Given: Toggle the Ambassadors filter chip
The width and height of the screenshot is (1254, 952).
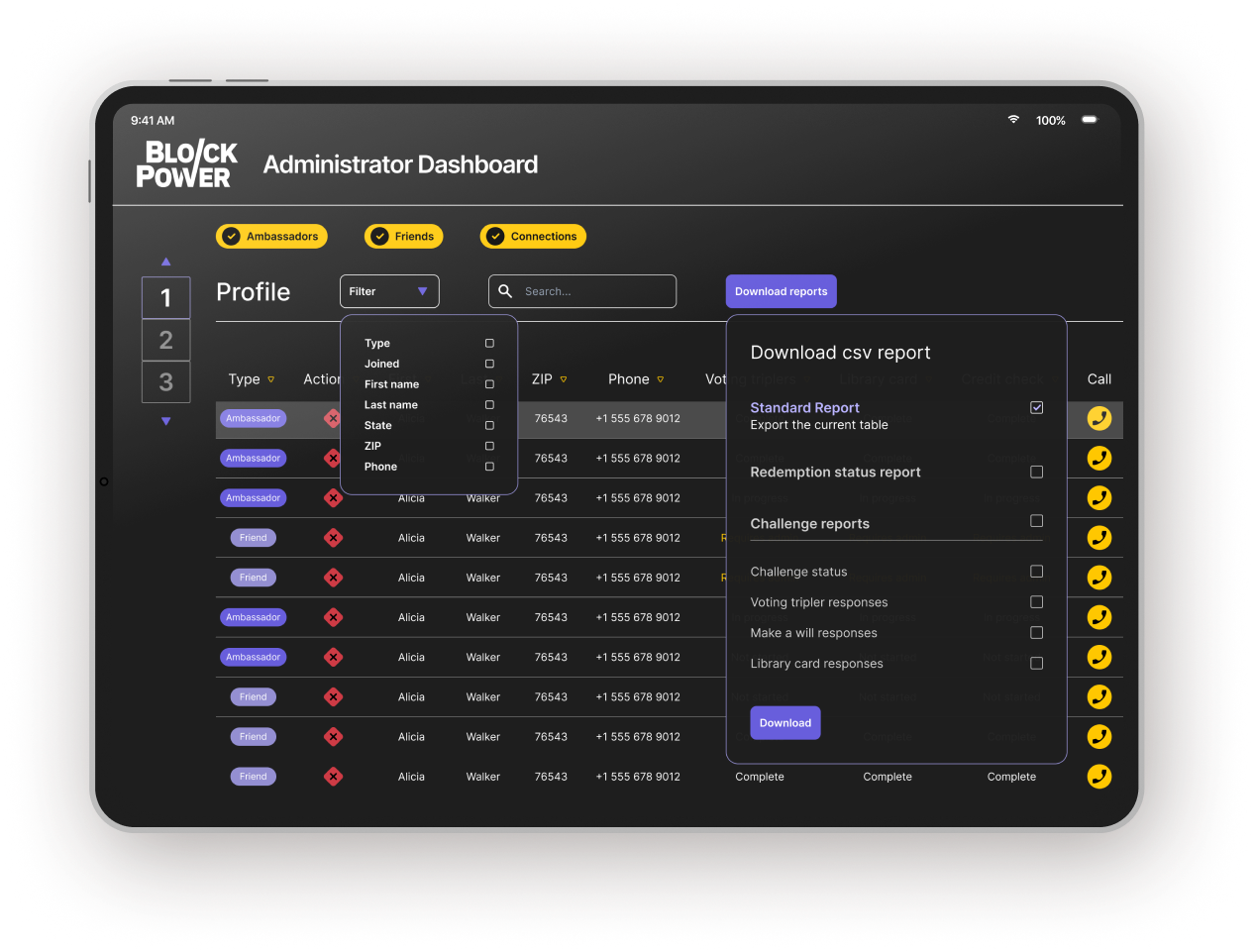Looking at the screenshot, I should coord(271,237).
